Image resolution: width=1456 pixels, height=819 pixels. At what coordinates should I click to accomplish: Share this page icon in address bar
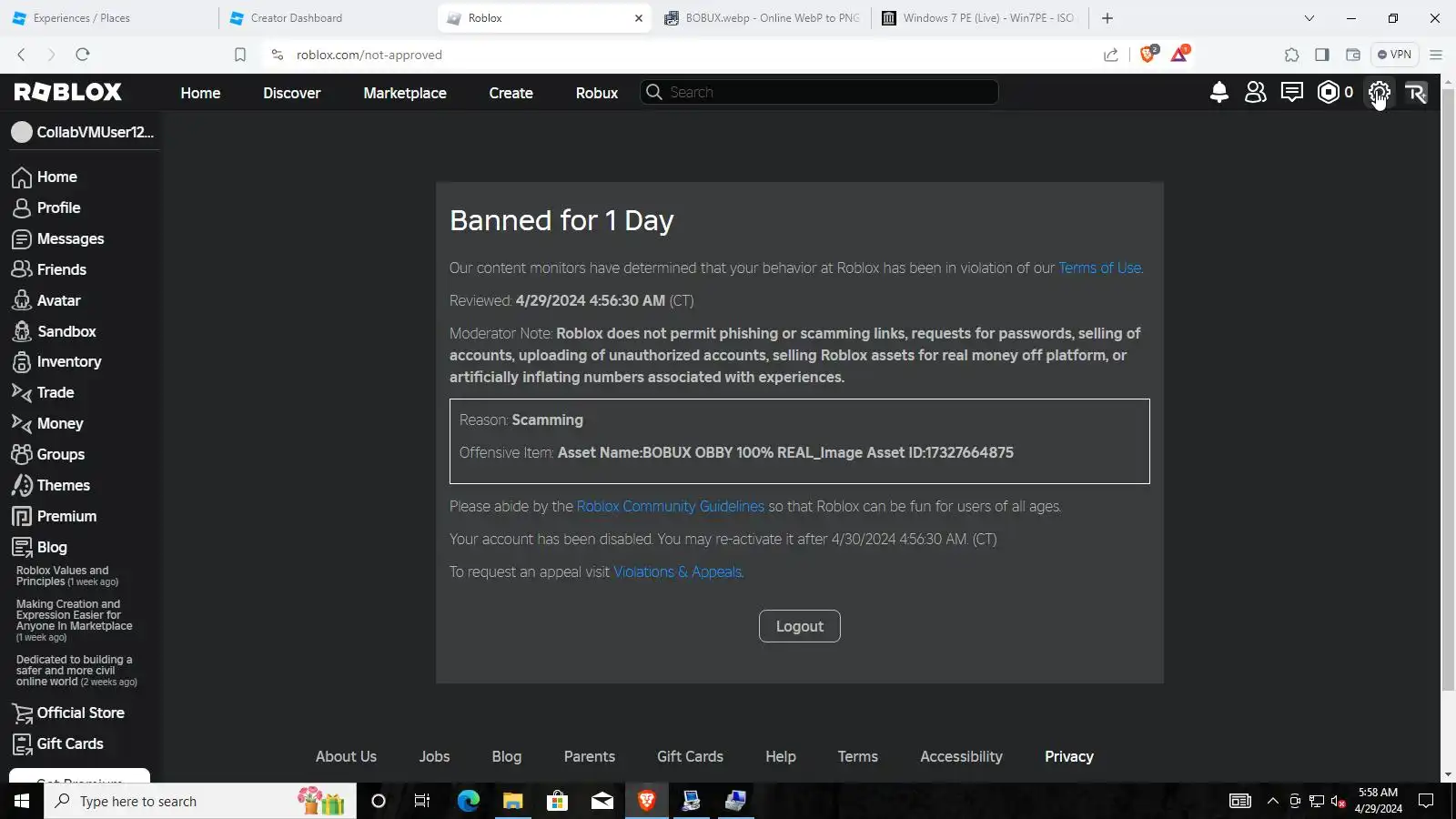click(1111, 55)
